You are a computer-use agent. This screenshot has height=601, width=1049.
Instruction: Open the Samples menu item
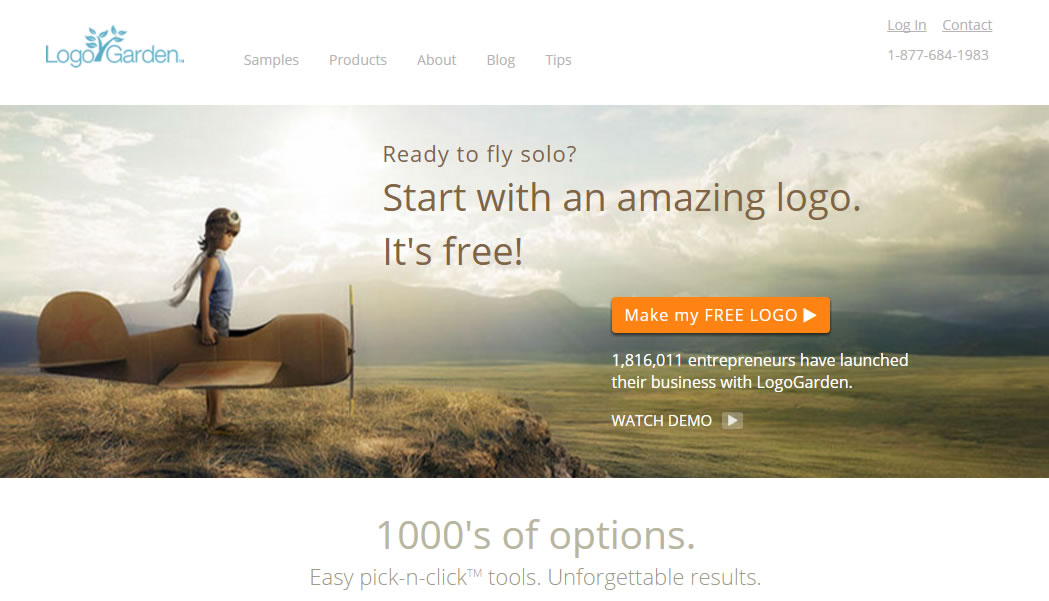[x=271, y=60]
